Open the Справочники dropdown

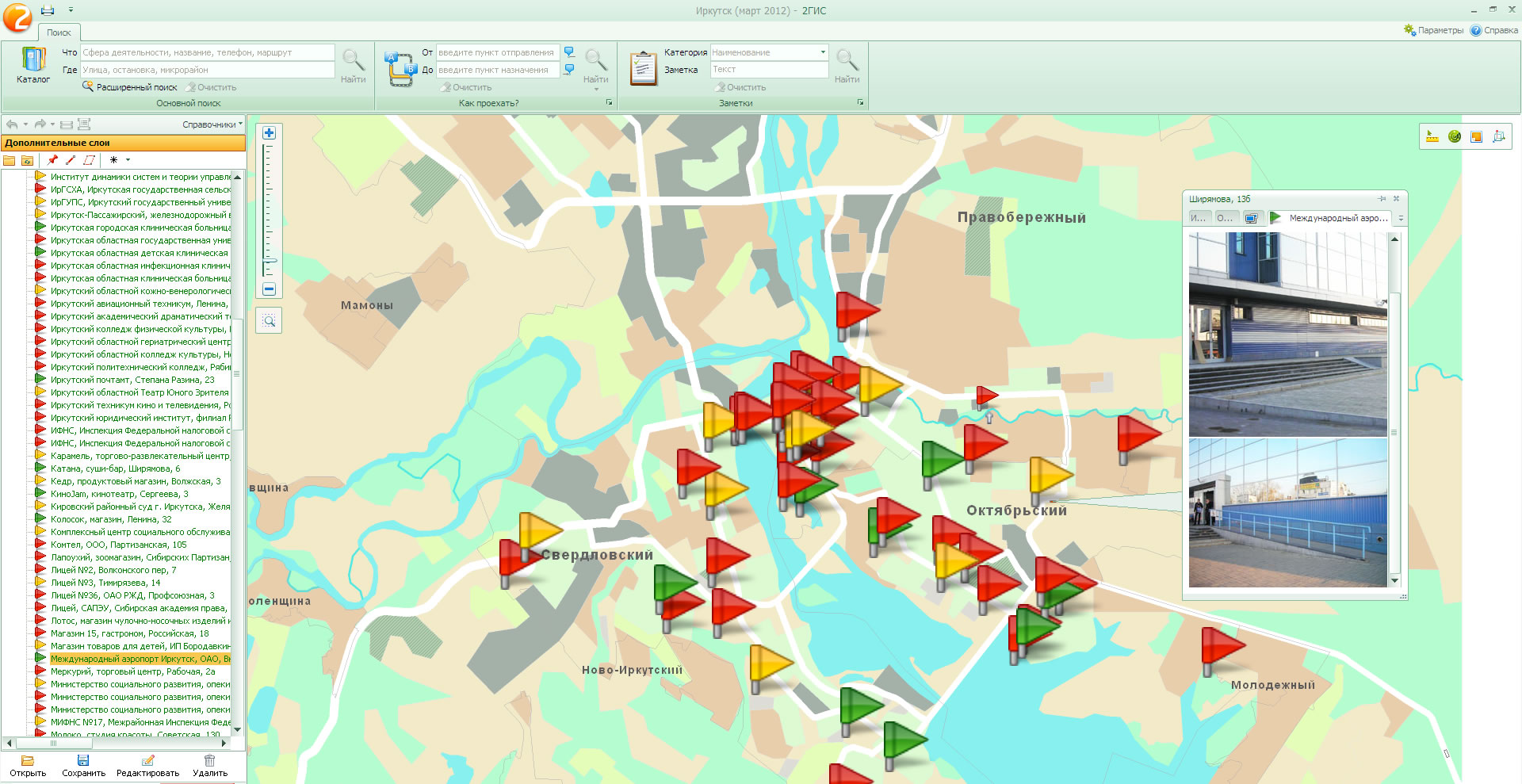tap(212, 124)
